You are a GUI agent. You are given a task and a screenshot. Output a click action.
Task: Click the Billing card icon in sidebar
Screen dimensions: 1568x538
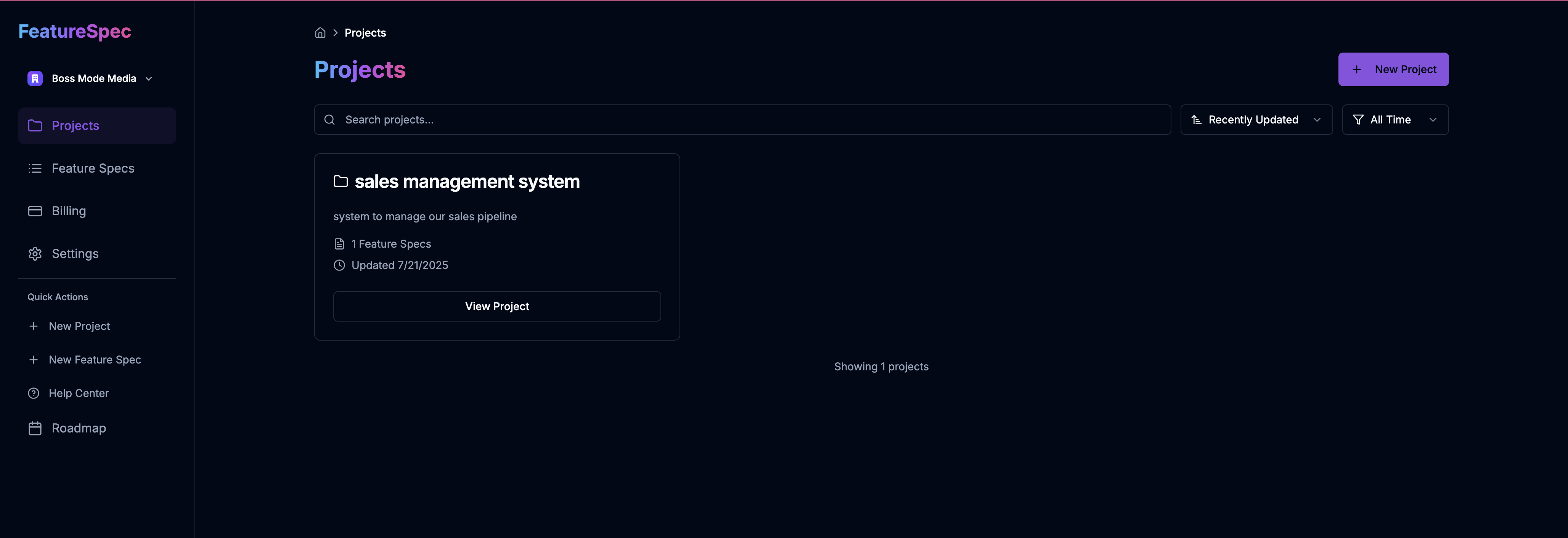tap(35, 211)
